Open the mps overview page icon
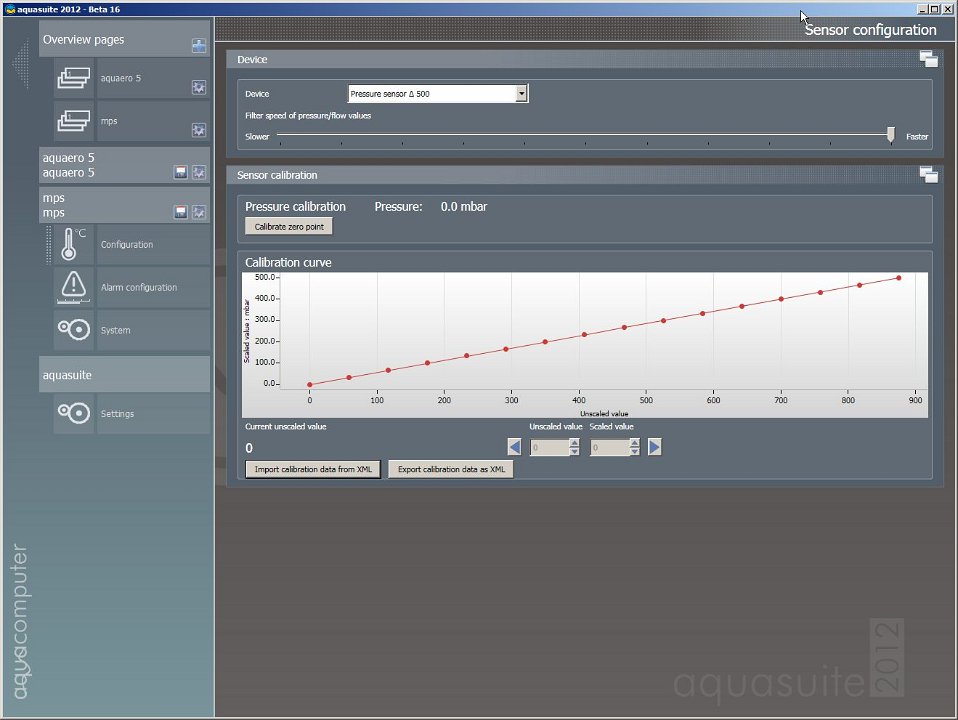 pos(74,121)
